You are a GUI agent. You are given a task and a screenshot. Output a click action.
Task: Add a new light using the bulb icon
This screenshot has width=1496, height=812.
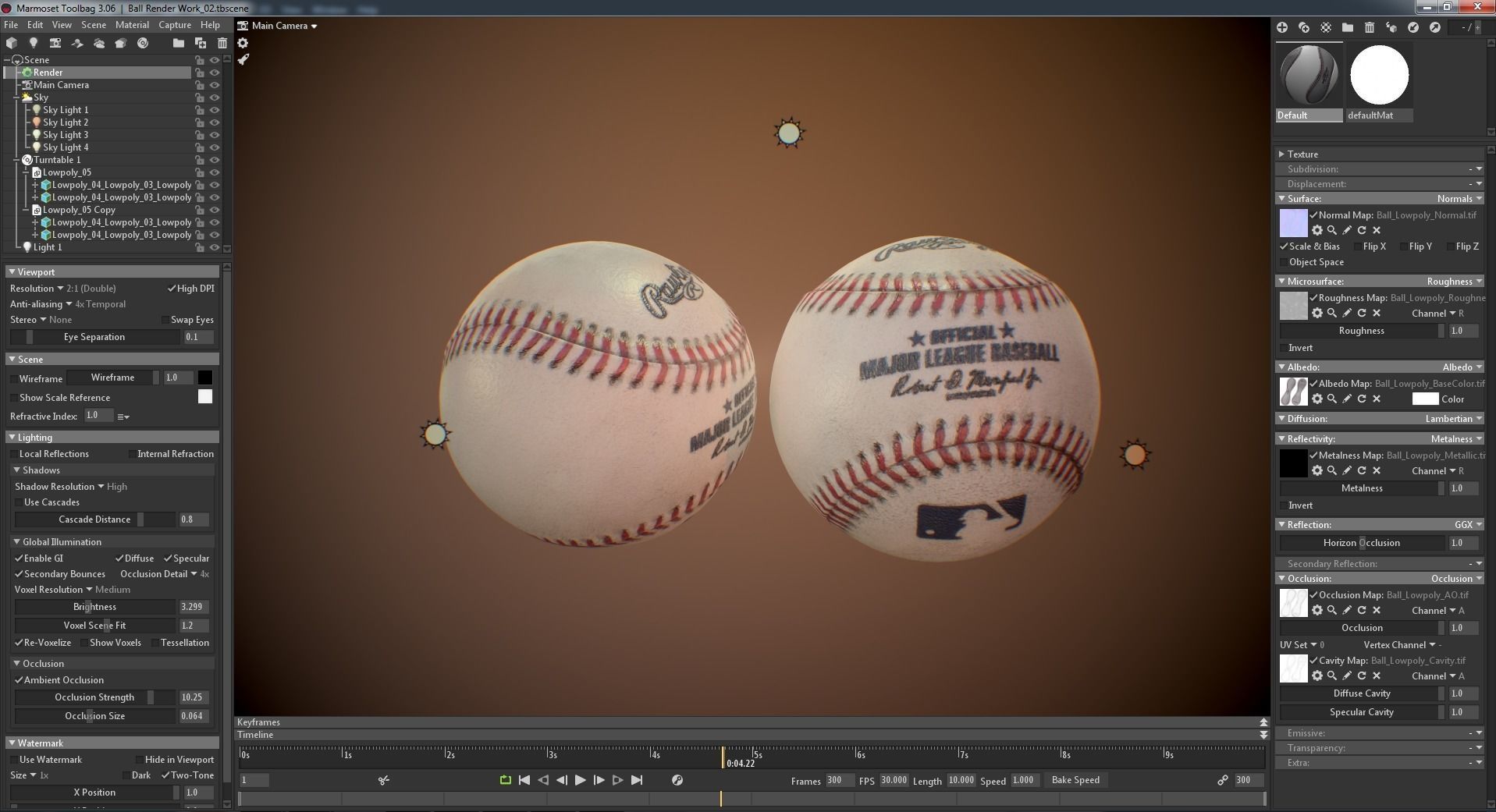[33, 43]
